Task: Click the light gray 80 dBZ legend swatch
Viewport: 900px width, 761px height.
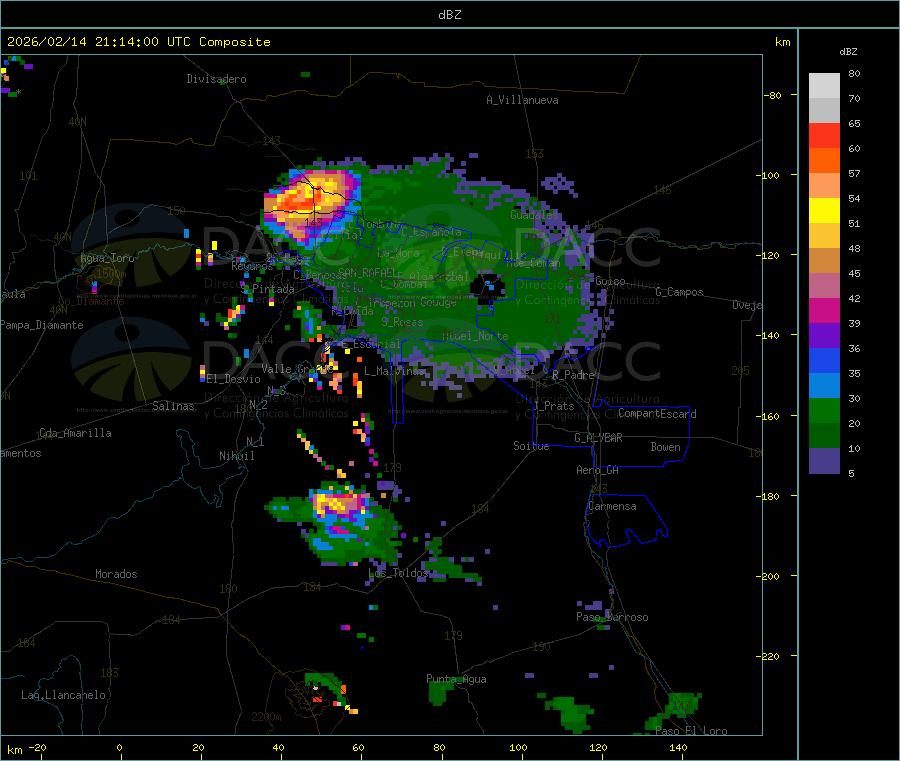Action: pos(824,86)
